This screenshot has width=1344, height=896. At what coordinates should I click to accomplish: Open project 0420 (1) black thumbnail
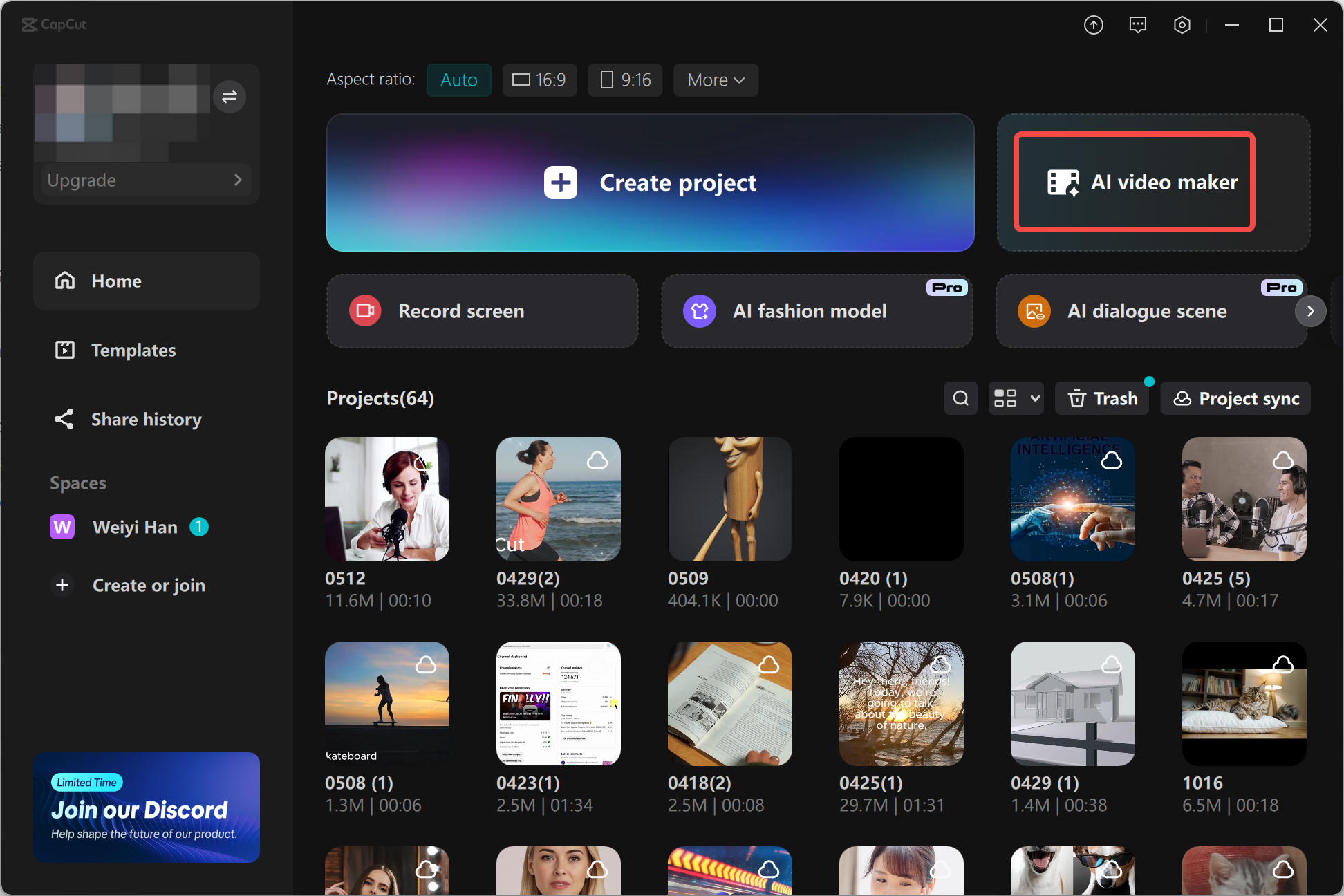coord(902,499)
